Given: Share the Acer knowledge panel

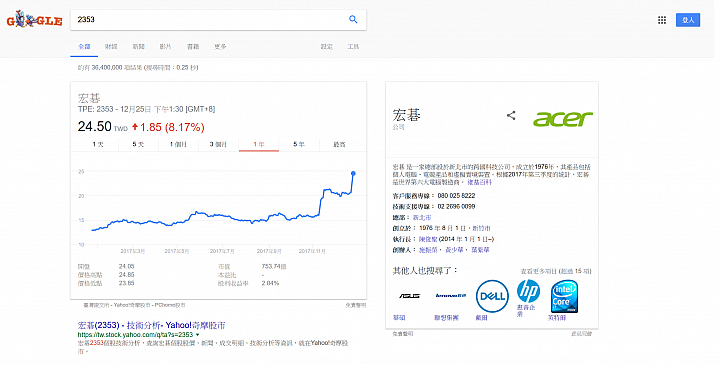Looking at the screenshot, I should point(511,115).
